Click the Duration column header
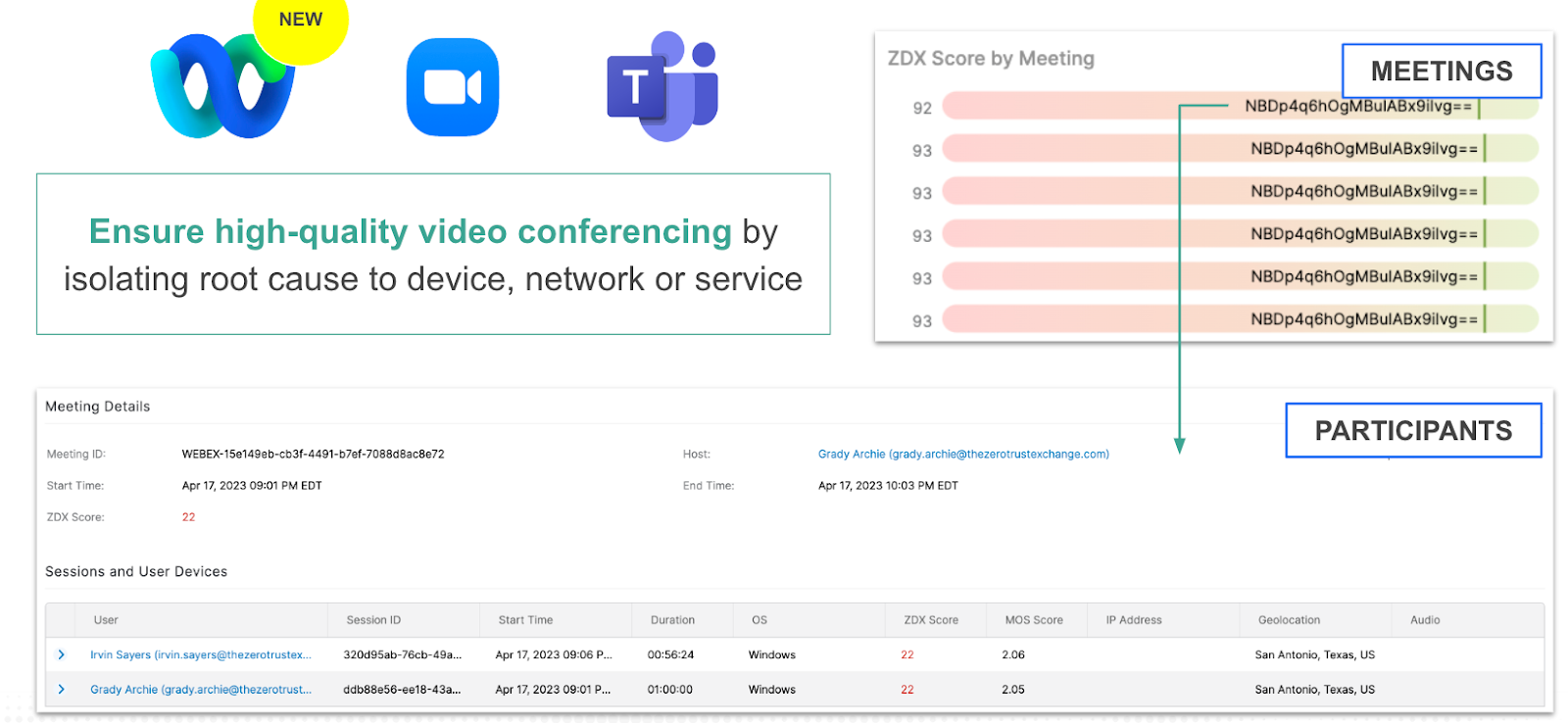Image resolution: width=1568 pixels, height=723 pixels. click(672, 620)
